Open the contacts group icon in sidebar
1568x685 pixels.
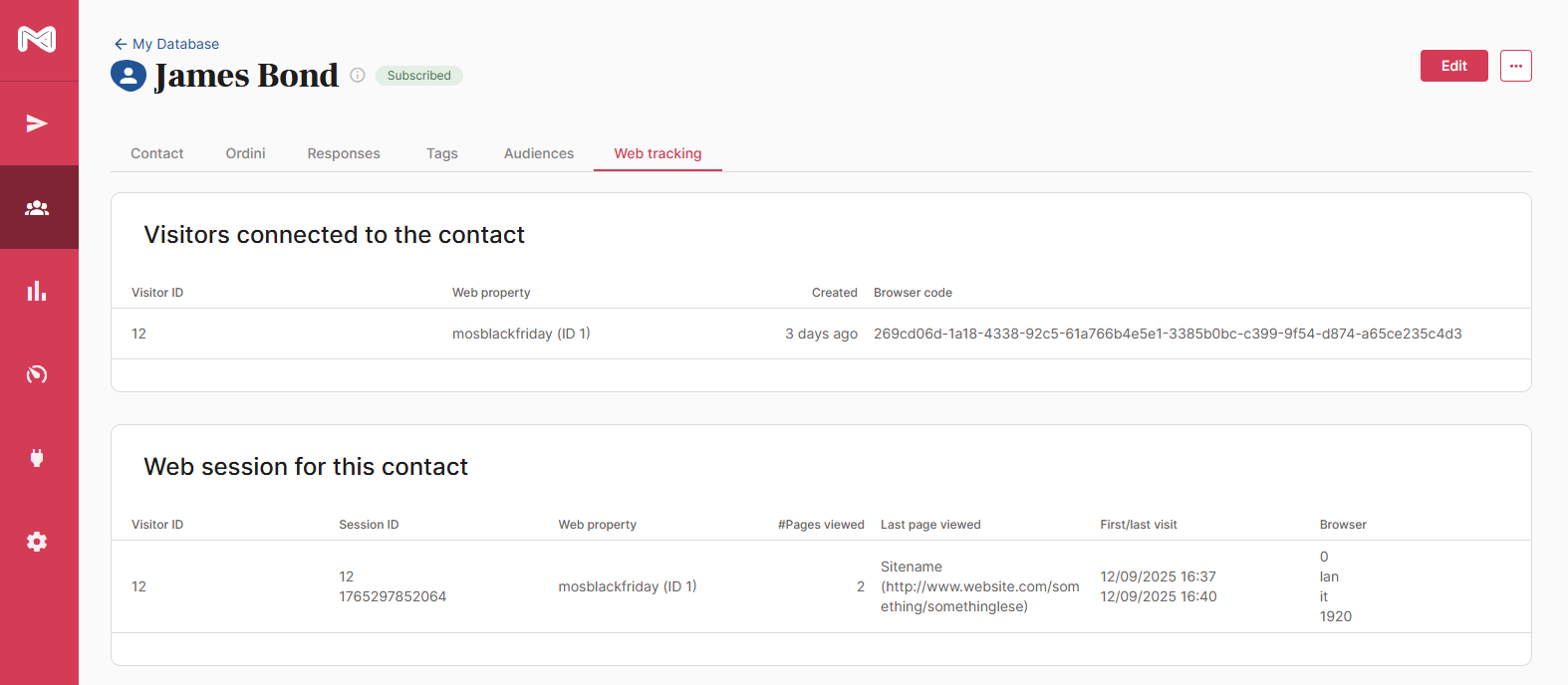click(x=37, y=208)
